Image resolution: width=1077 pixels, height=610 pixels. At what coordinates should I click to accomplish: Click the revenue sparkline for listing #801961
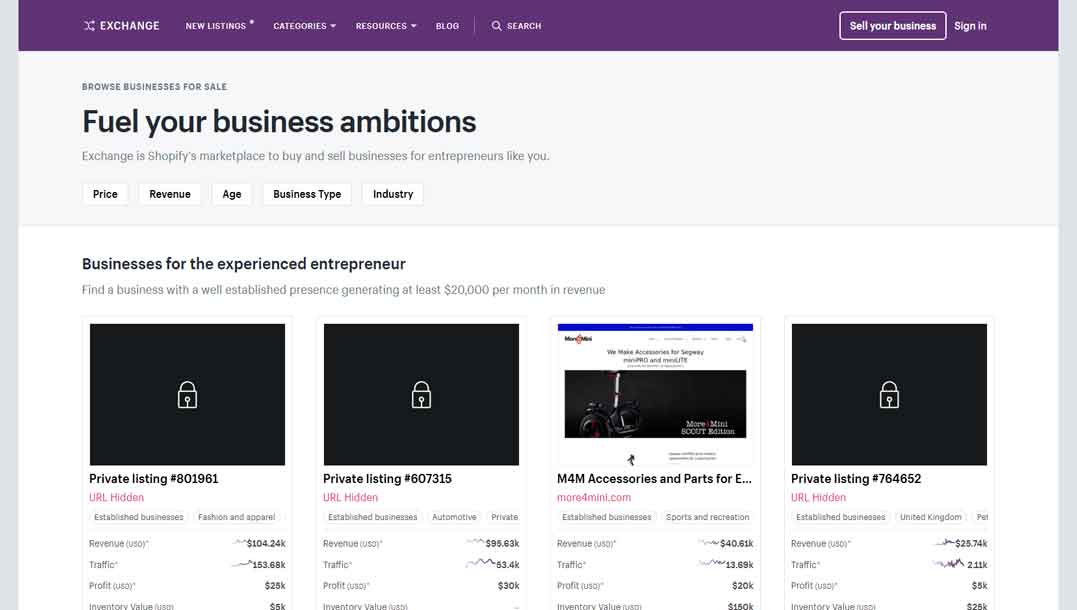240,543
